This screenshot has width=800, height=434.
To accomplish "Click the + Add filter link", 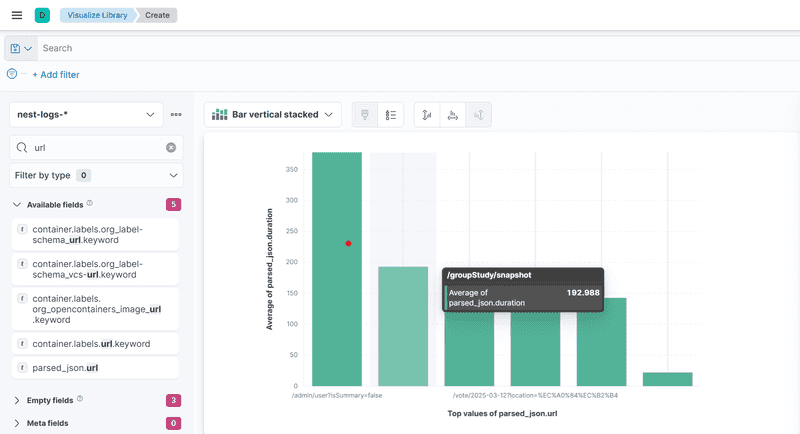I will click(x=56, y=74).
